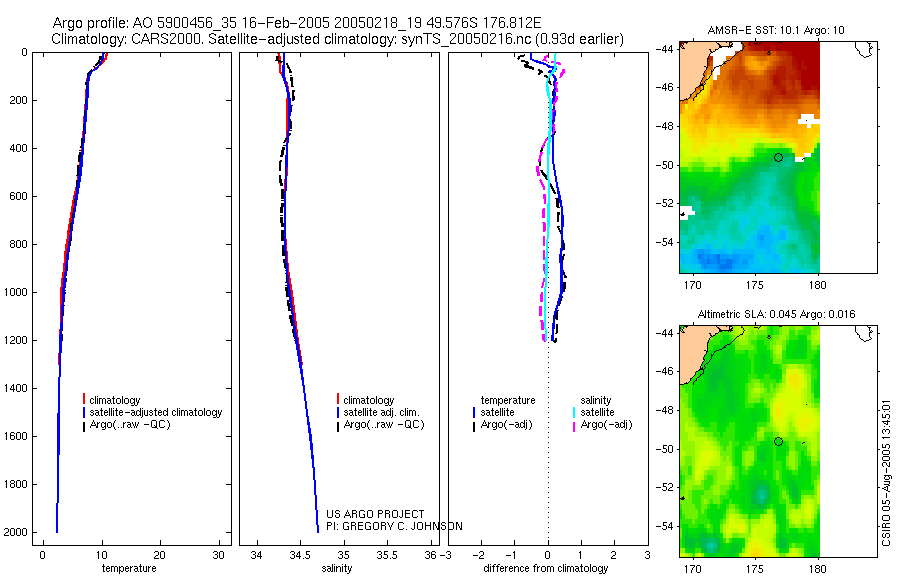Image resolution: width=900 pixels, height=580 pixels.
Task: Click cyan satellite salinity legend marker
Action: pyautogui.click(x=574, y=412)
